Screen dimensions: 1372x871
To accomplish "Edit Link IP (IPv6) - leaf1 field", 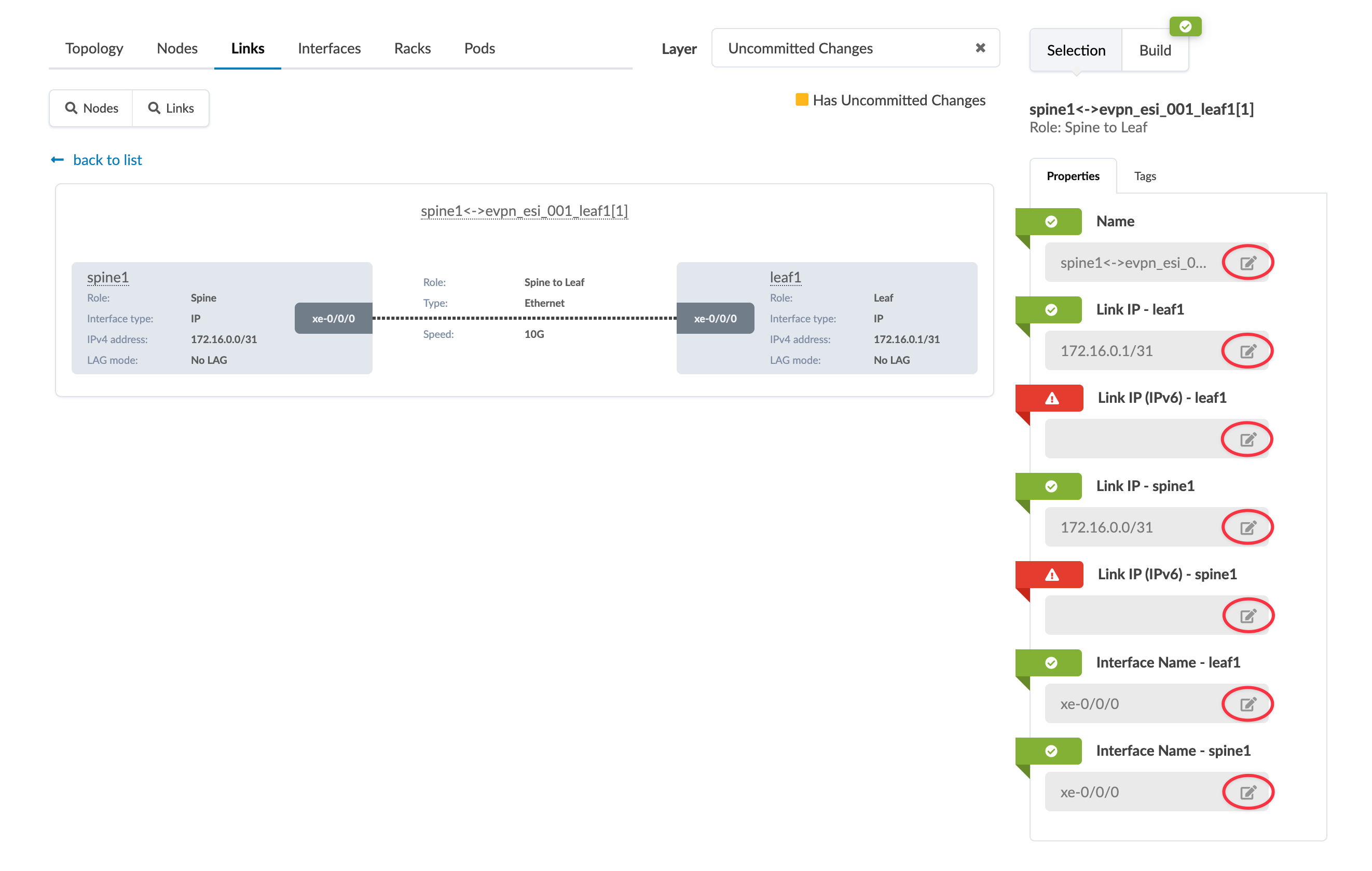I will 1247,440.
